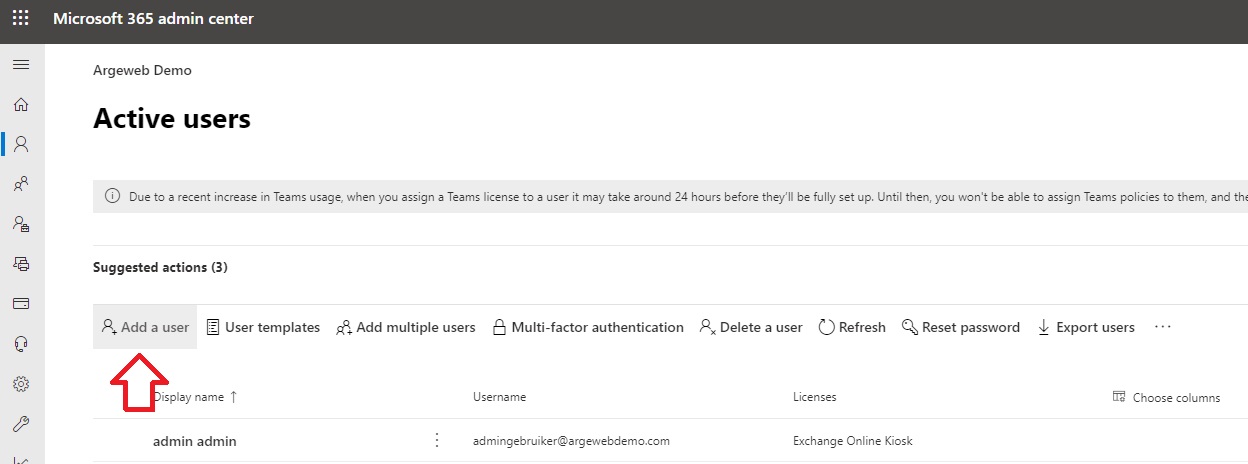This screenshot has height=464, width=1248.
Task: Open Roles icon in sidebar
Action: (x=21, y=224)
